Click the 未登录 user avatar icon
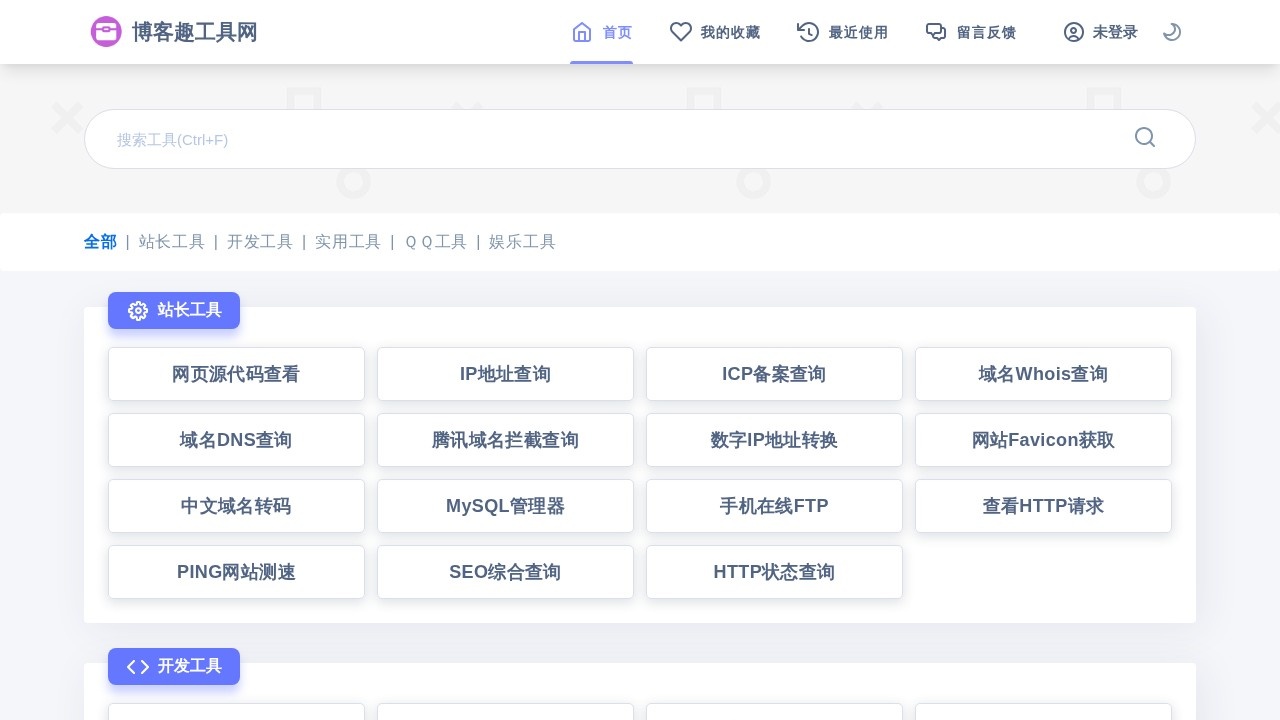The width and height of the screenshot is (1280, 720). click(x=1074, y=32)
